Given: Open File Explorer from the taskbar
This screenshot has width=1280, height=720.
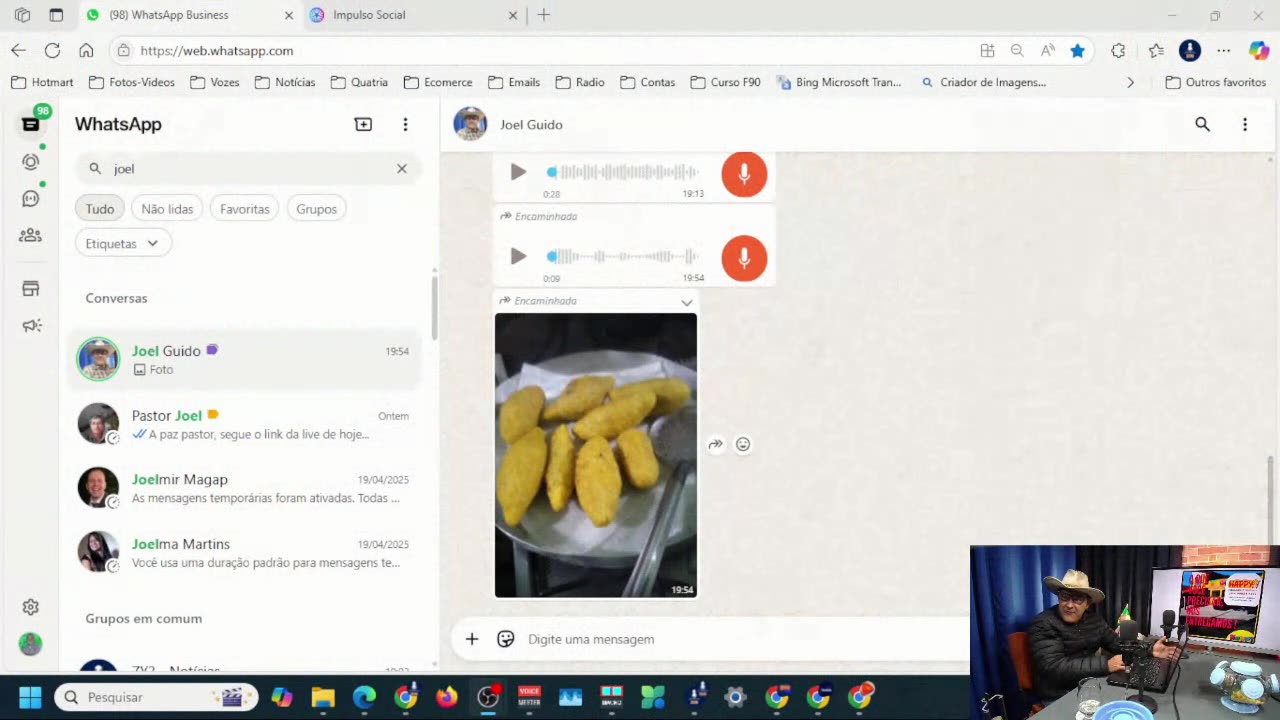Looking at the screenshot, I should click(322, 697).
